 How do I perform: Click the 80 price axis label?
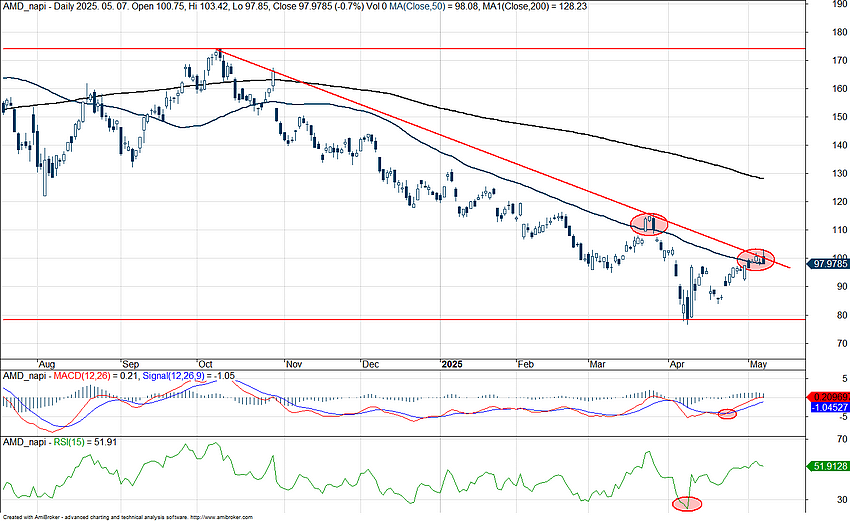click(842, 315)
